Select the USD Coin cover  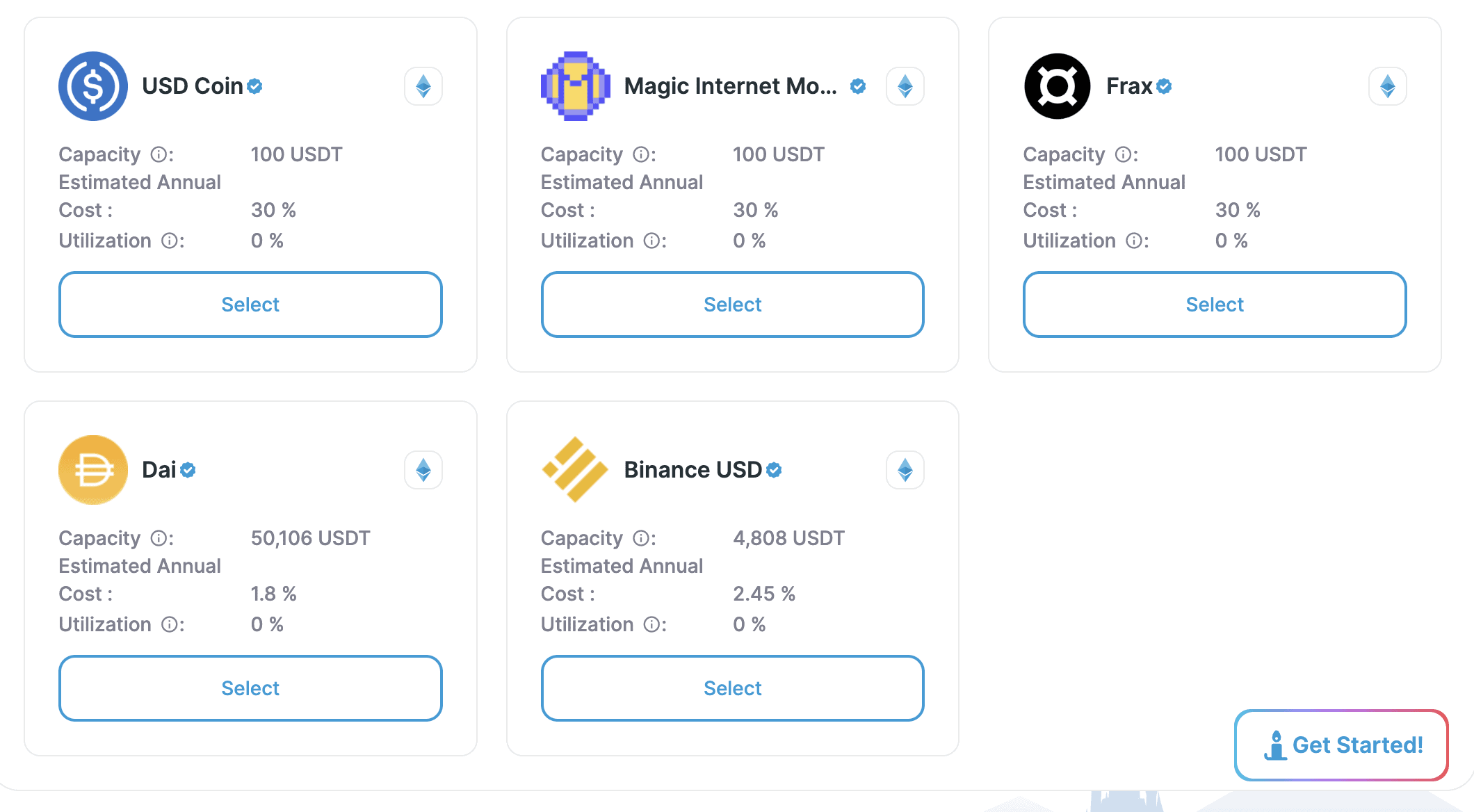click(250, 304)
